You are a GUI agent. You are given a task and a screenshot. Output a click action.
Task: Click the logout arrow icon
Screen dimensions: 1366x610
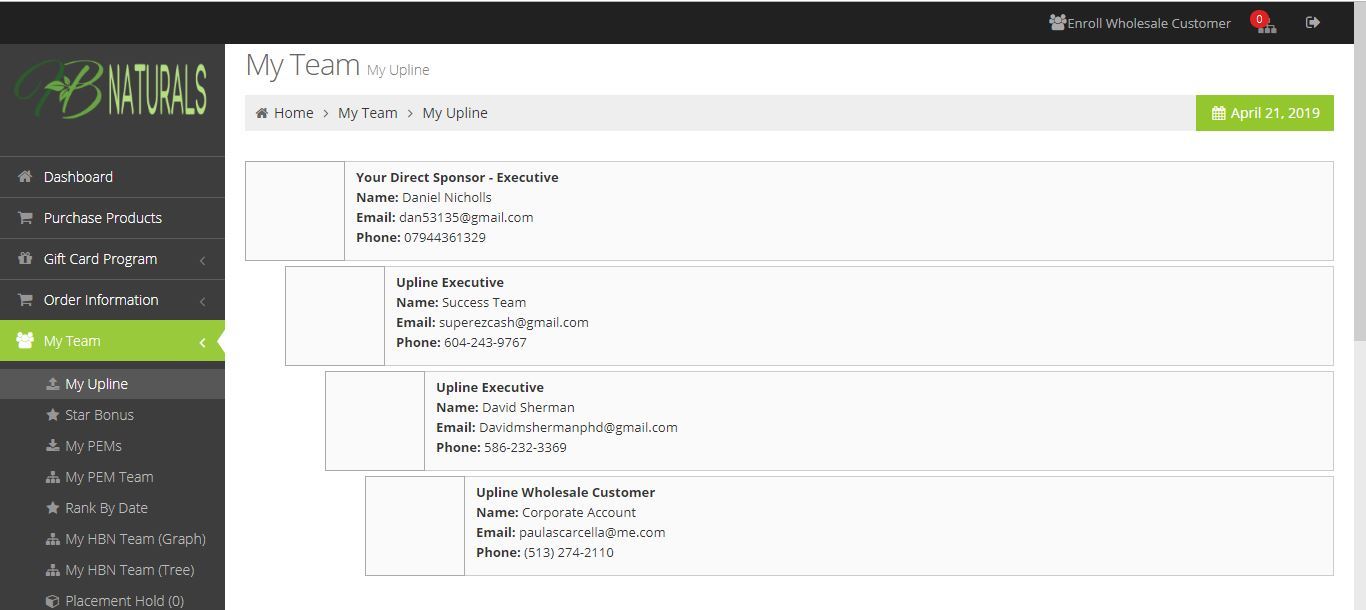point(1313,22)
